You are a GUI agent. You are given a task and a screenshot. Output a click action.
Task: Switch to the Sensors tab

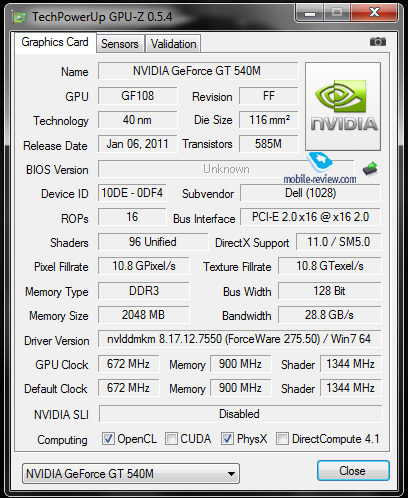pos(120,44)
